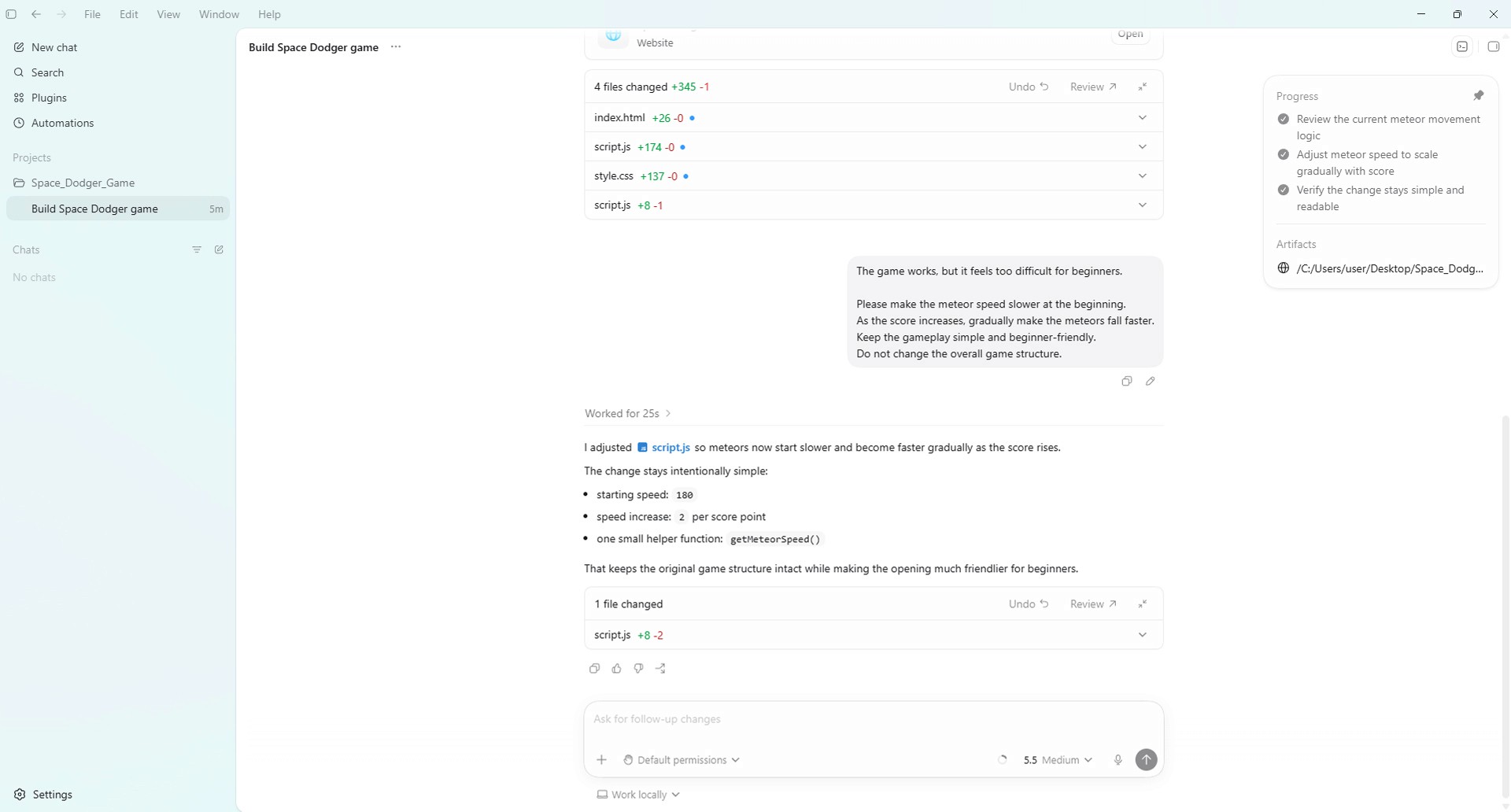The width and height of the screenshot is (1511, 812).
Task: Click the send arrow button
Action: coord(1147,760)
